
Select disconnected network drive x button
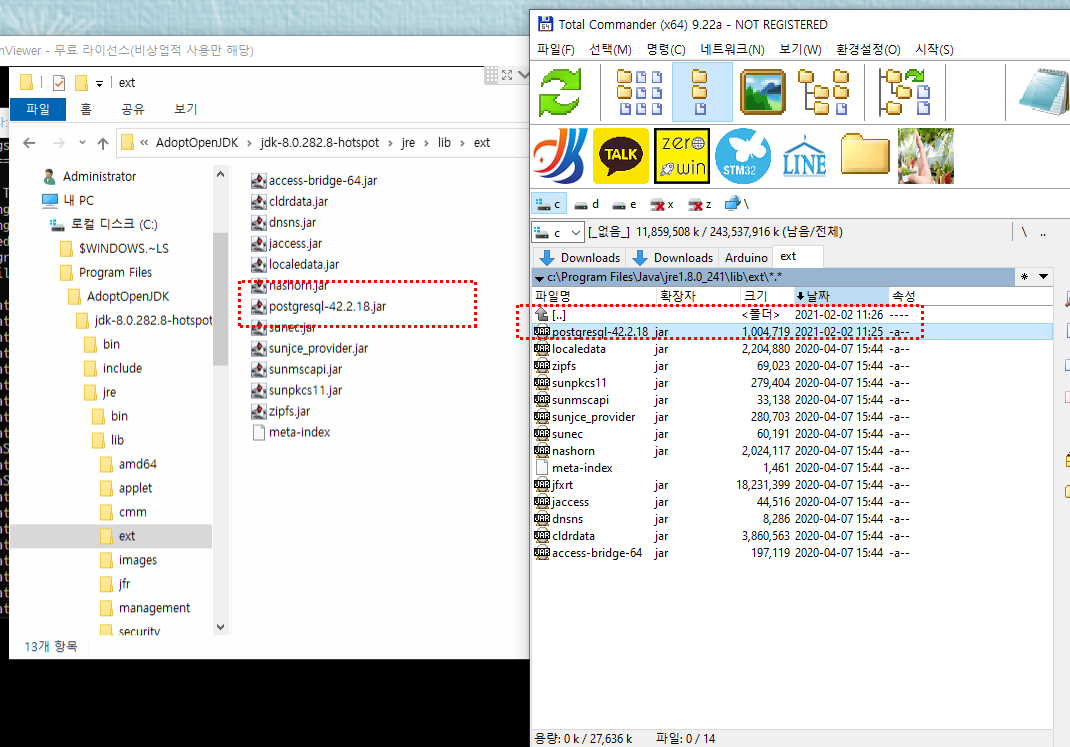662,204
